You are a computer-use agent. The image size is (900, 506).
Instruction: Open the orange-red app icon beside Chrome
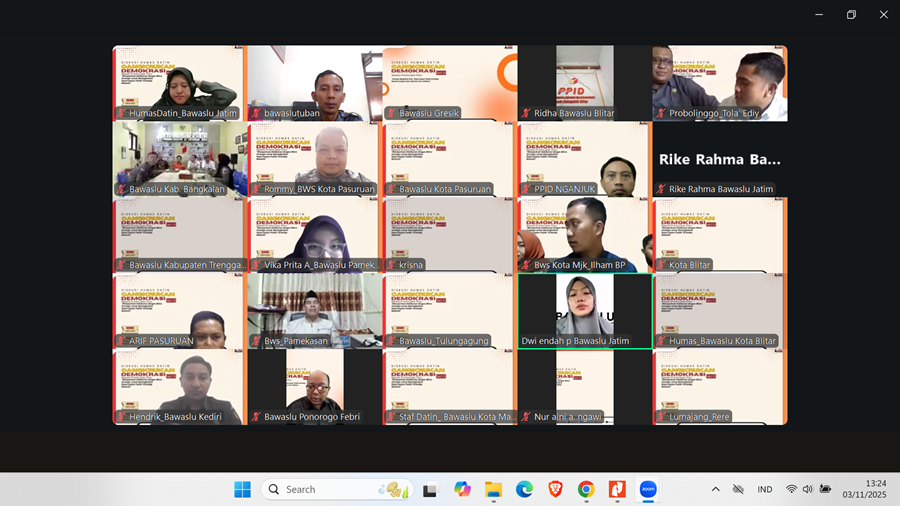pos(617,489)
